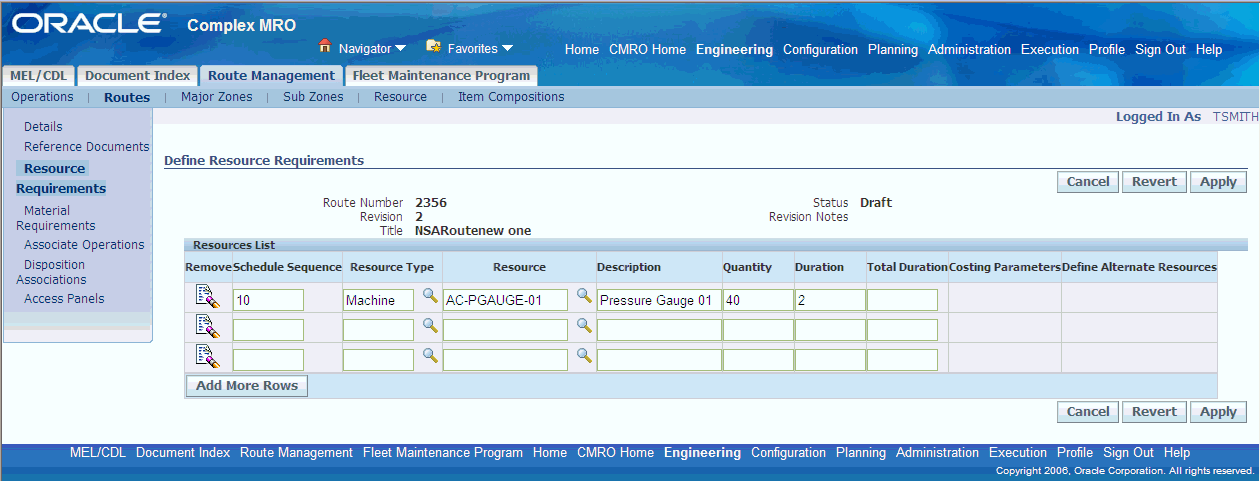
Task: Open Associate Operations in side menu
Action: click(x=84, y=245)
